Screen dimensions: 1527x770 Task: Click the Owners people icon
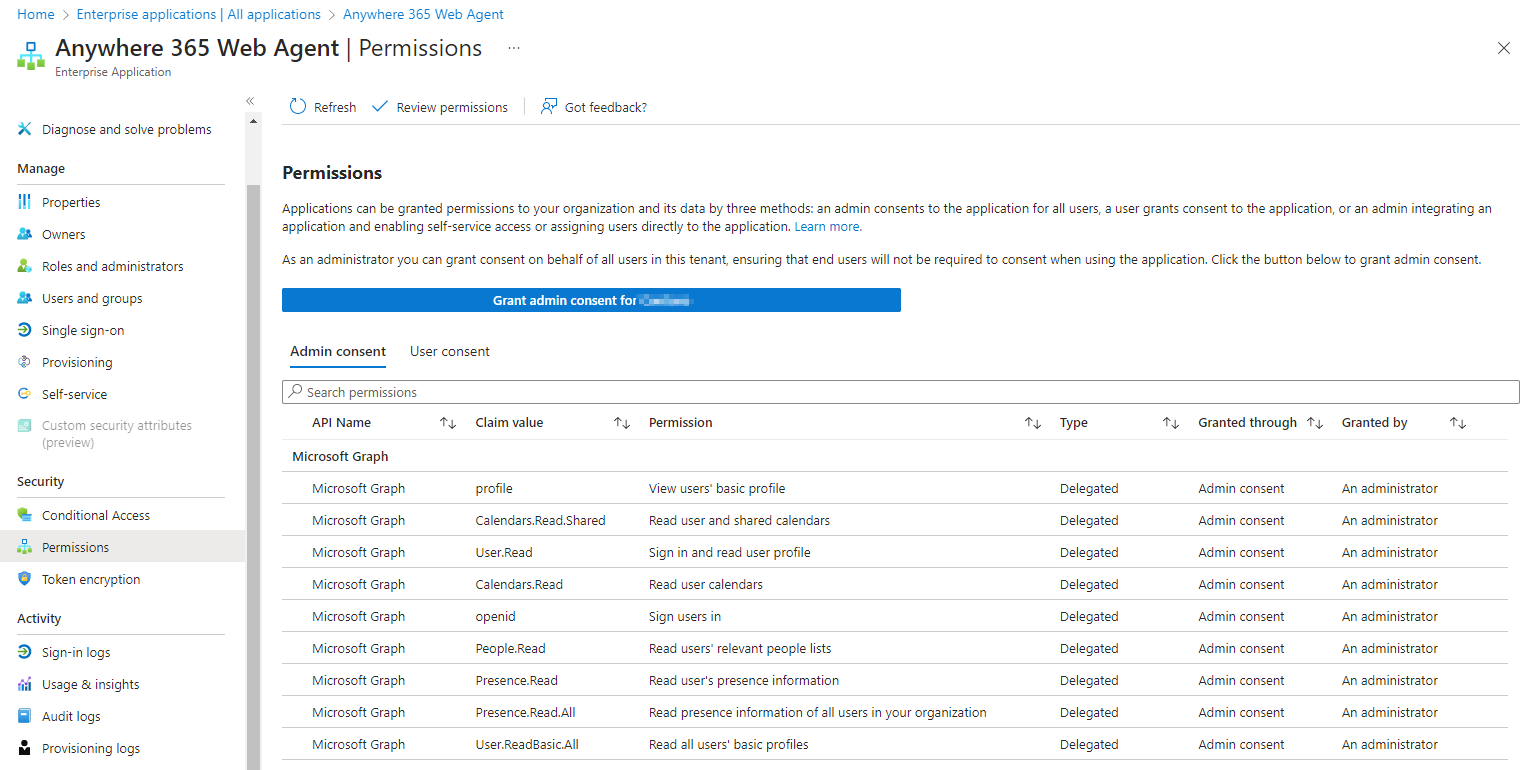pos(25,234)
